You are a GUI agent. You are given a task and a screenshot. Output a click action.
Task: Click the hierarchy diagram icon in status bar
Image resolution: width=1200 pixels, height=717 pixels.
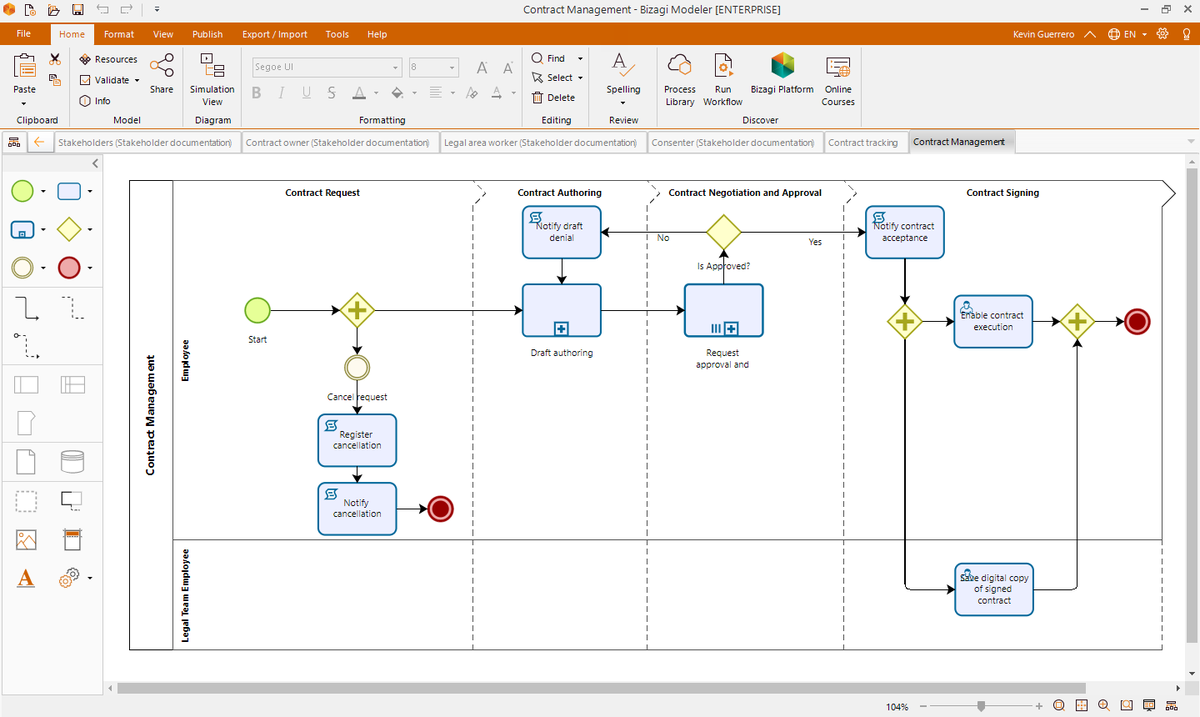click(x=1172, y=706)
